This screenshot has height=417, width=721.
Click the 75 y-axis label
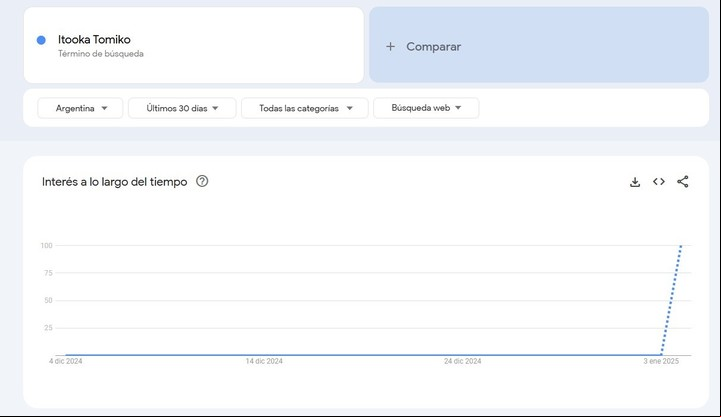click(48, 273)
